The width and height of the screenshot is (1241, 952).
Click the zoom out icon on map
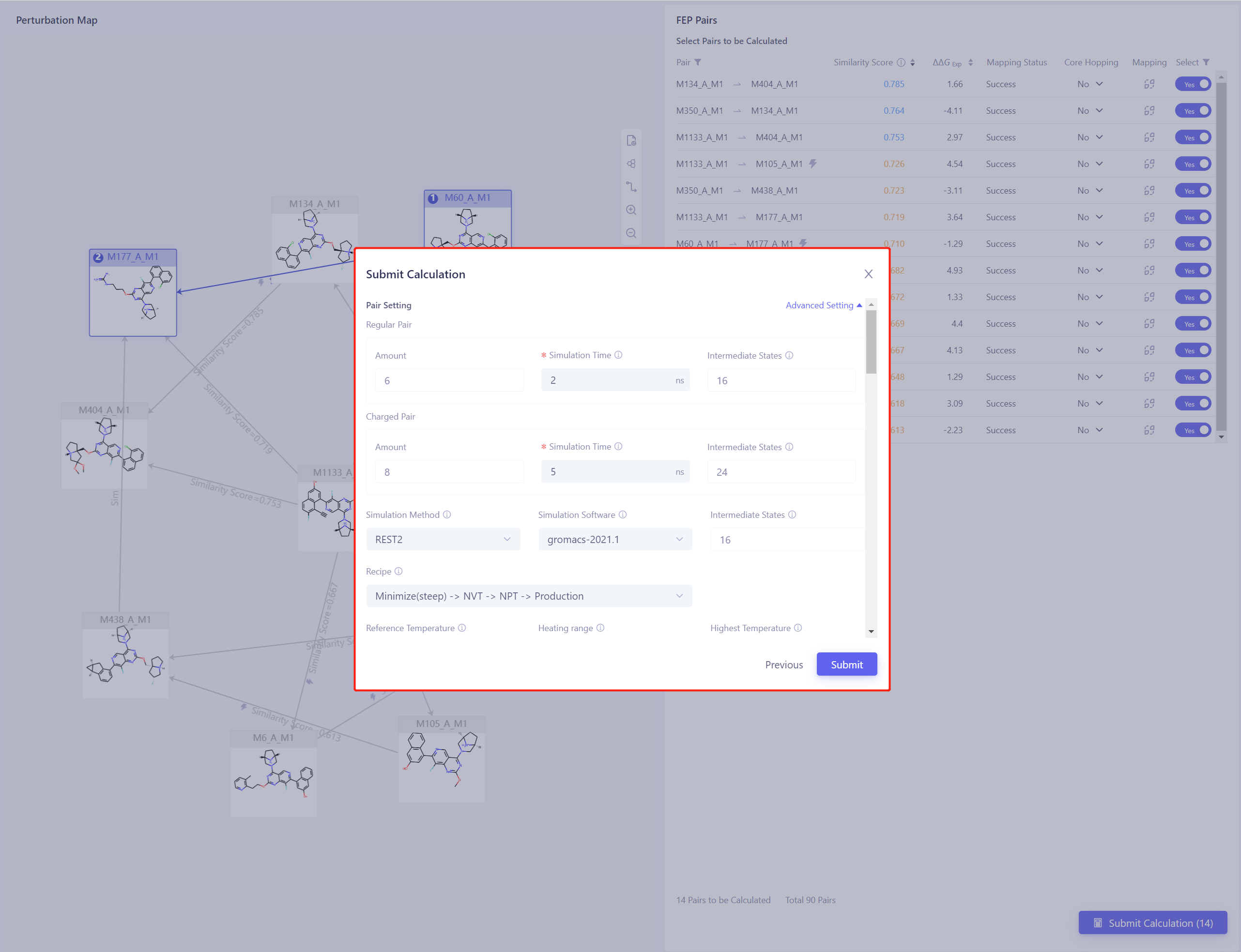631,233
